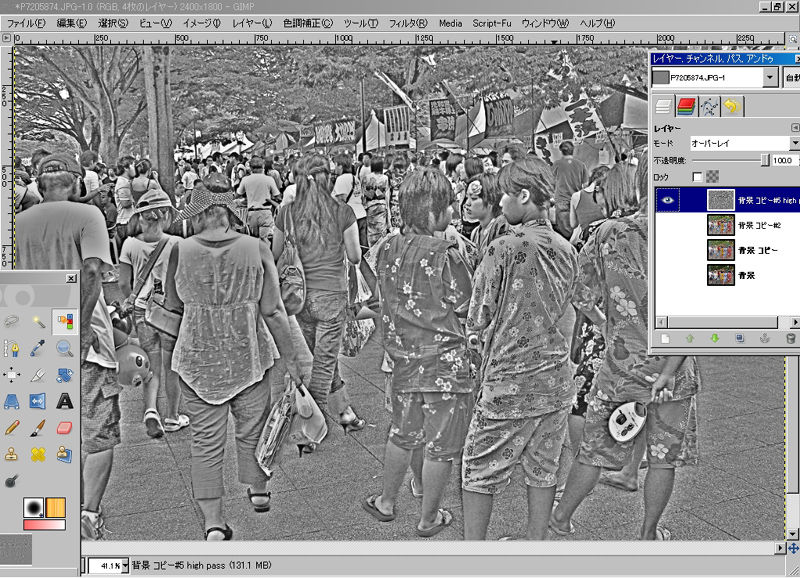Switch to the Paths tab
The height and width of the screenshot is (578, 800).
(709, 107)
